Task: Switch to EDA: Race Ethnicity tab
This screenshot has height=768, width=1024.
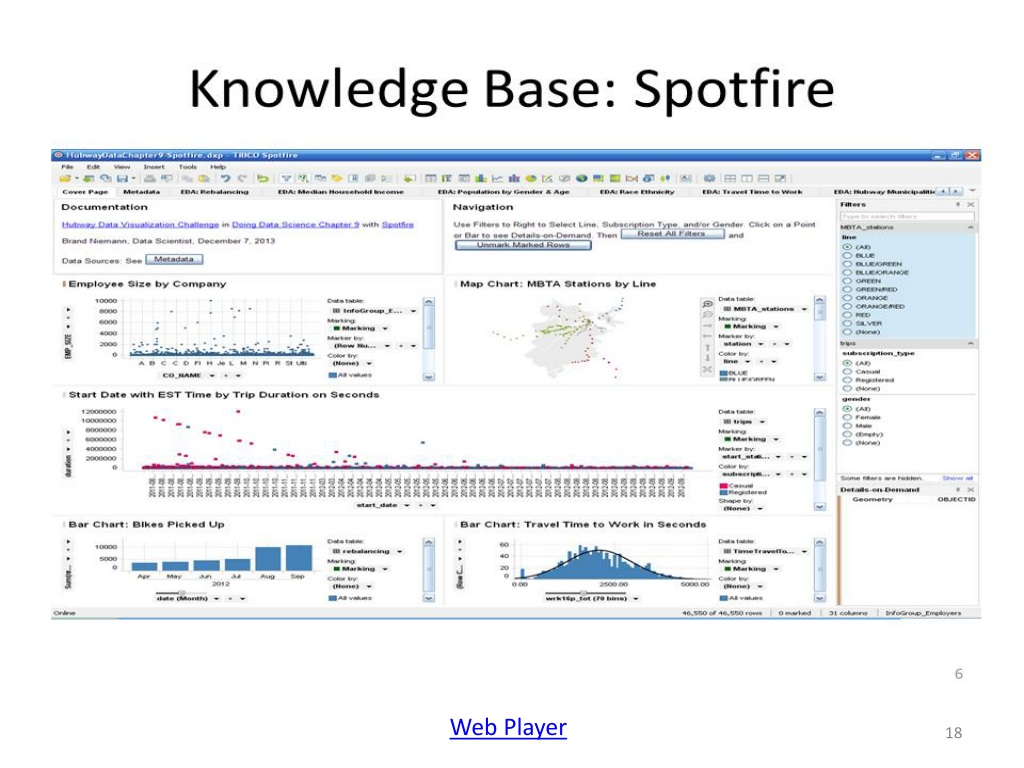Action: coord(637,192)
